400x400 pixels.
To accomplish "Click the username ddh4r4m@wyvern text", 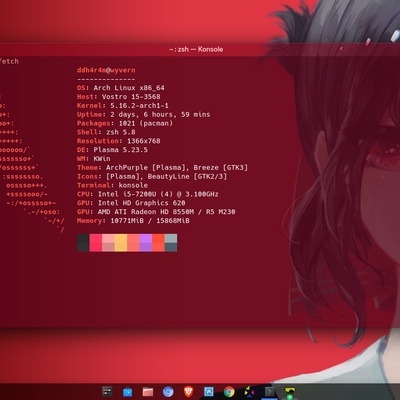I will pos(106,70).
